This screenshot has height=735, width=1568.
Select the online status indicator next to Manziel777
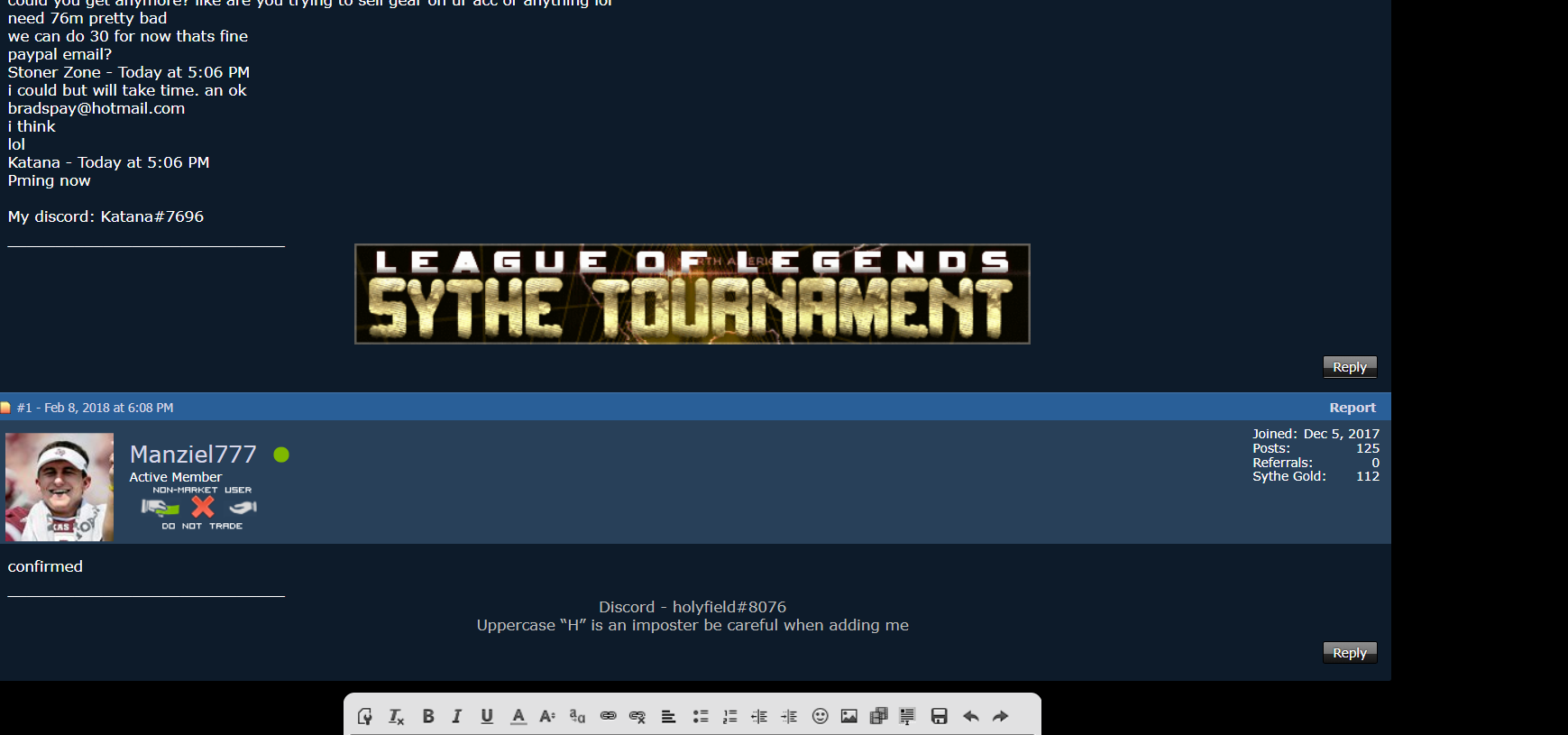click(281, 455)
